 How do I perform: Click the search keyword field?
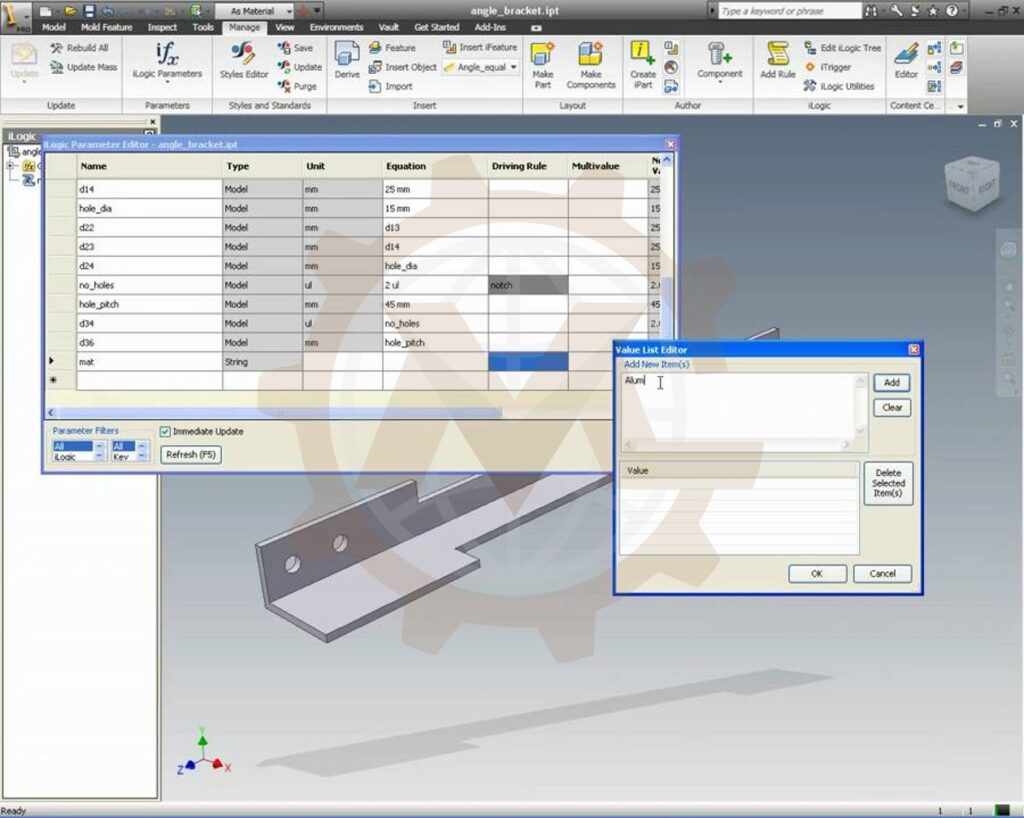tap(790, 11)
